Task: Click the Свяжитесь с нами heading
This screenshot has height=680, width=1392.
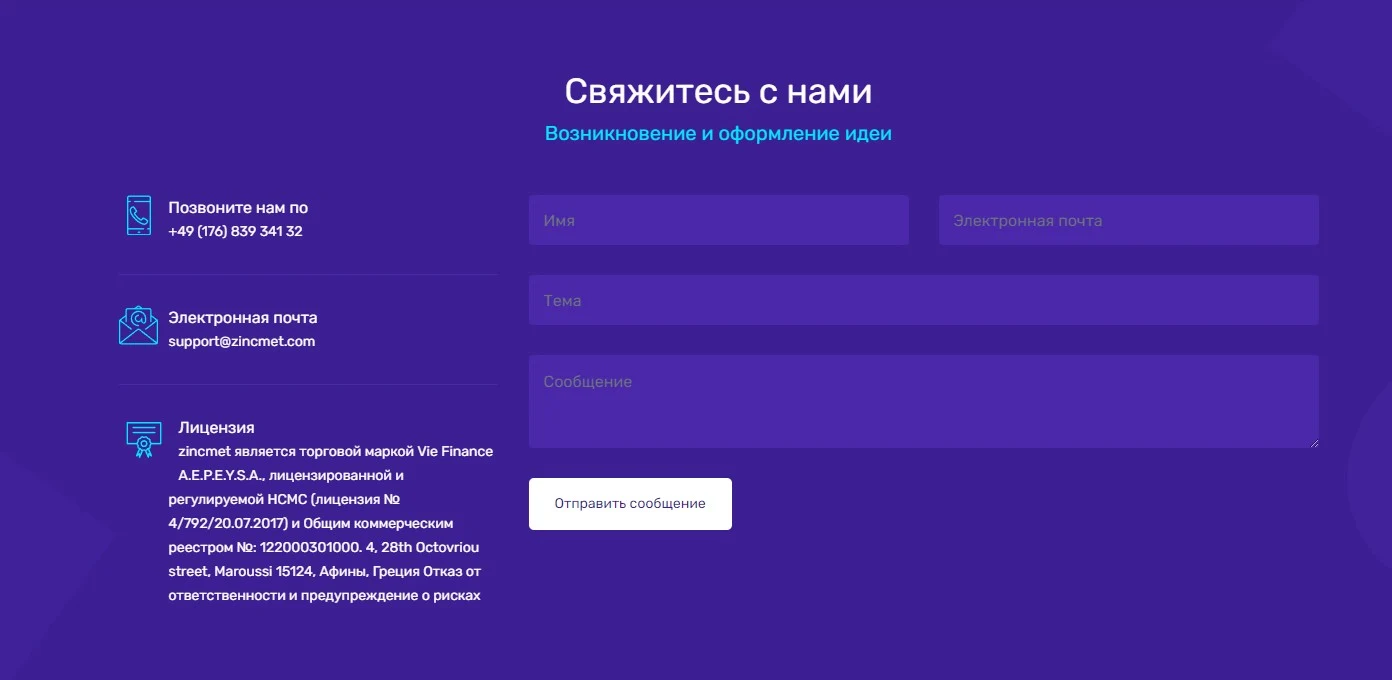Action: 718,91
